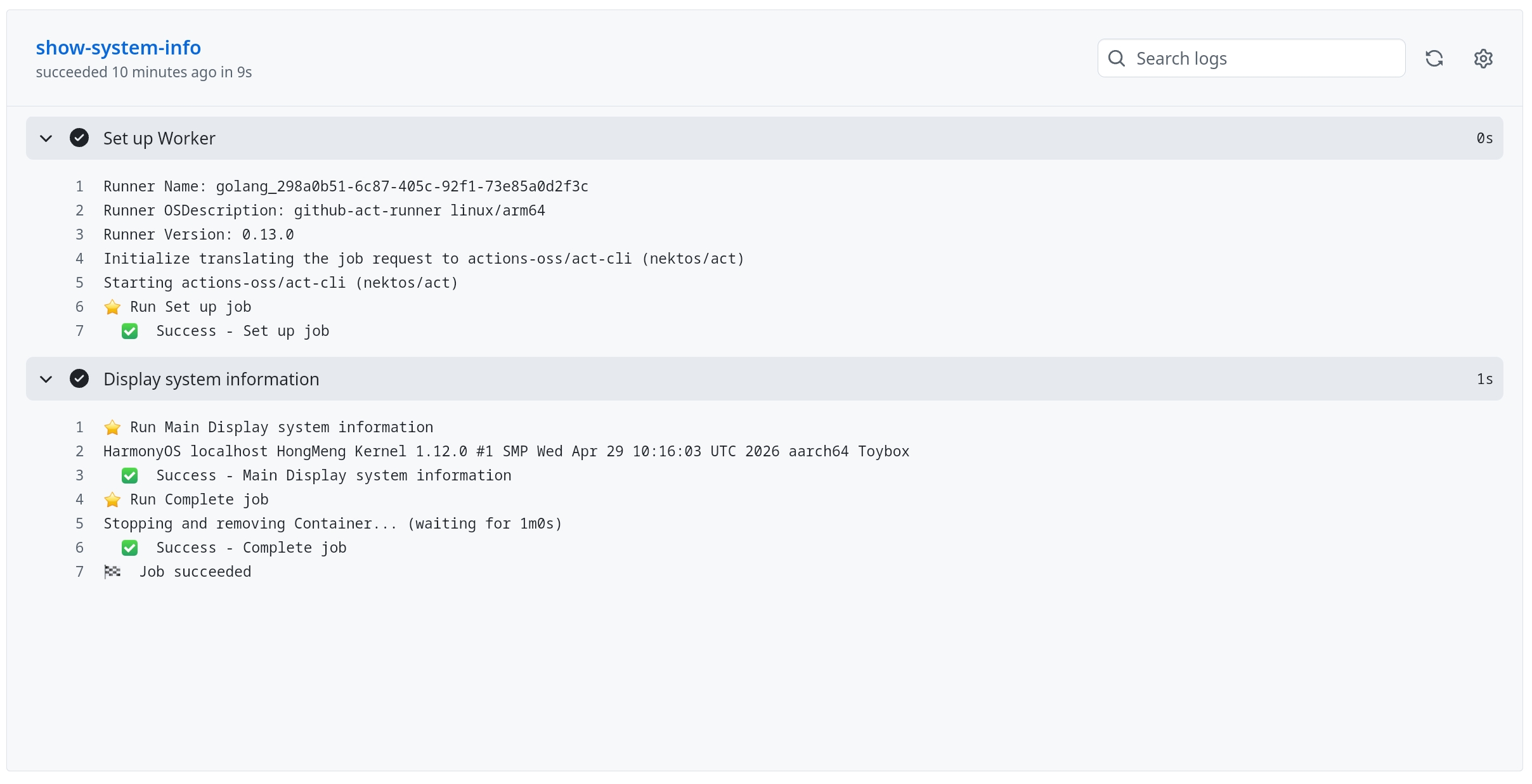Screen dimensions: 1532x784
Task: Click the Display system information success checkmark icon
Action: [x=79, y=378]
